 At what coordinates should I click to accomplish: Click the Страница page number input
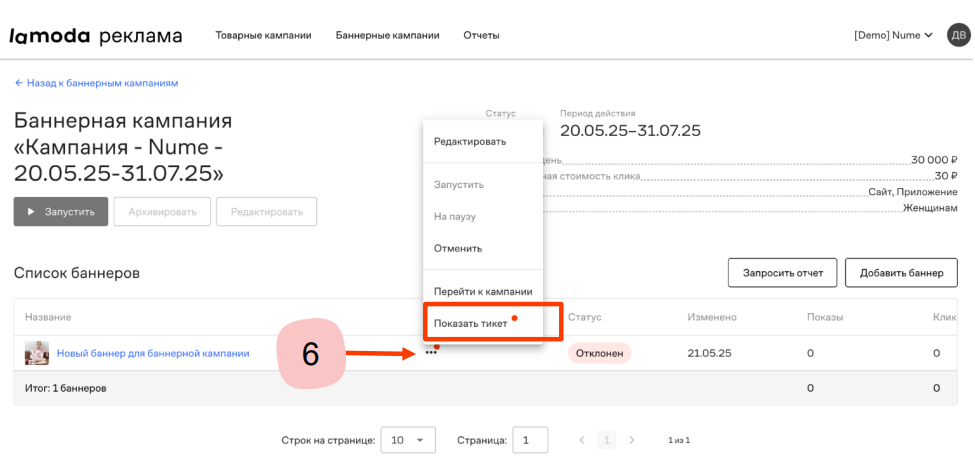530,440
